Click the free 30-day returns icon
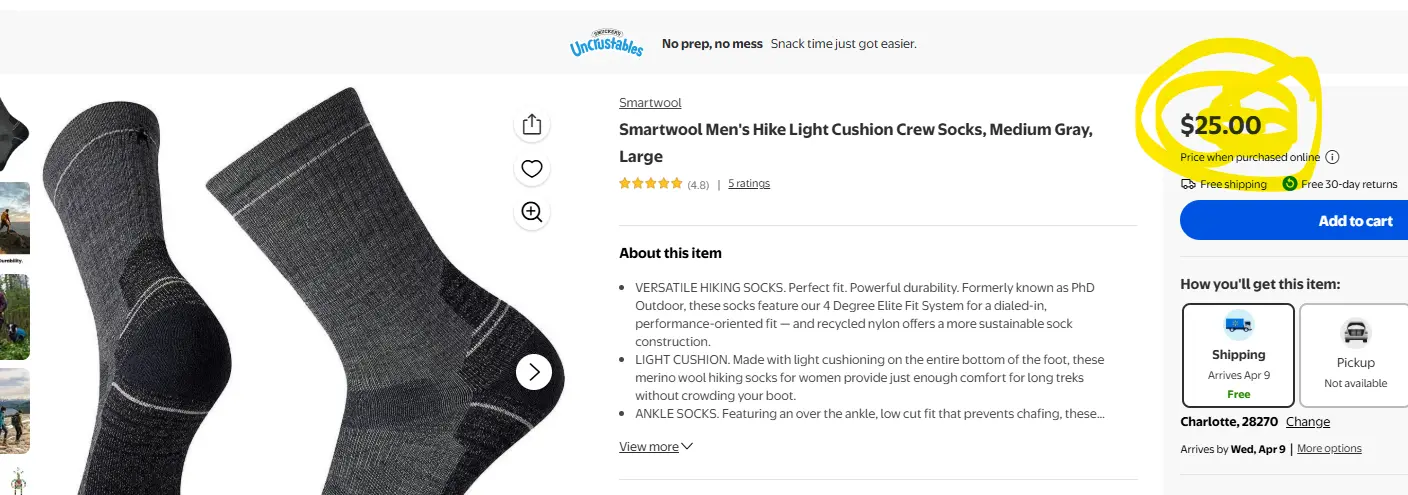The height and width of the screenshot is (495, 1408). [x=1290, y=184]
